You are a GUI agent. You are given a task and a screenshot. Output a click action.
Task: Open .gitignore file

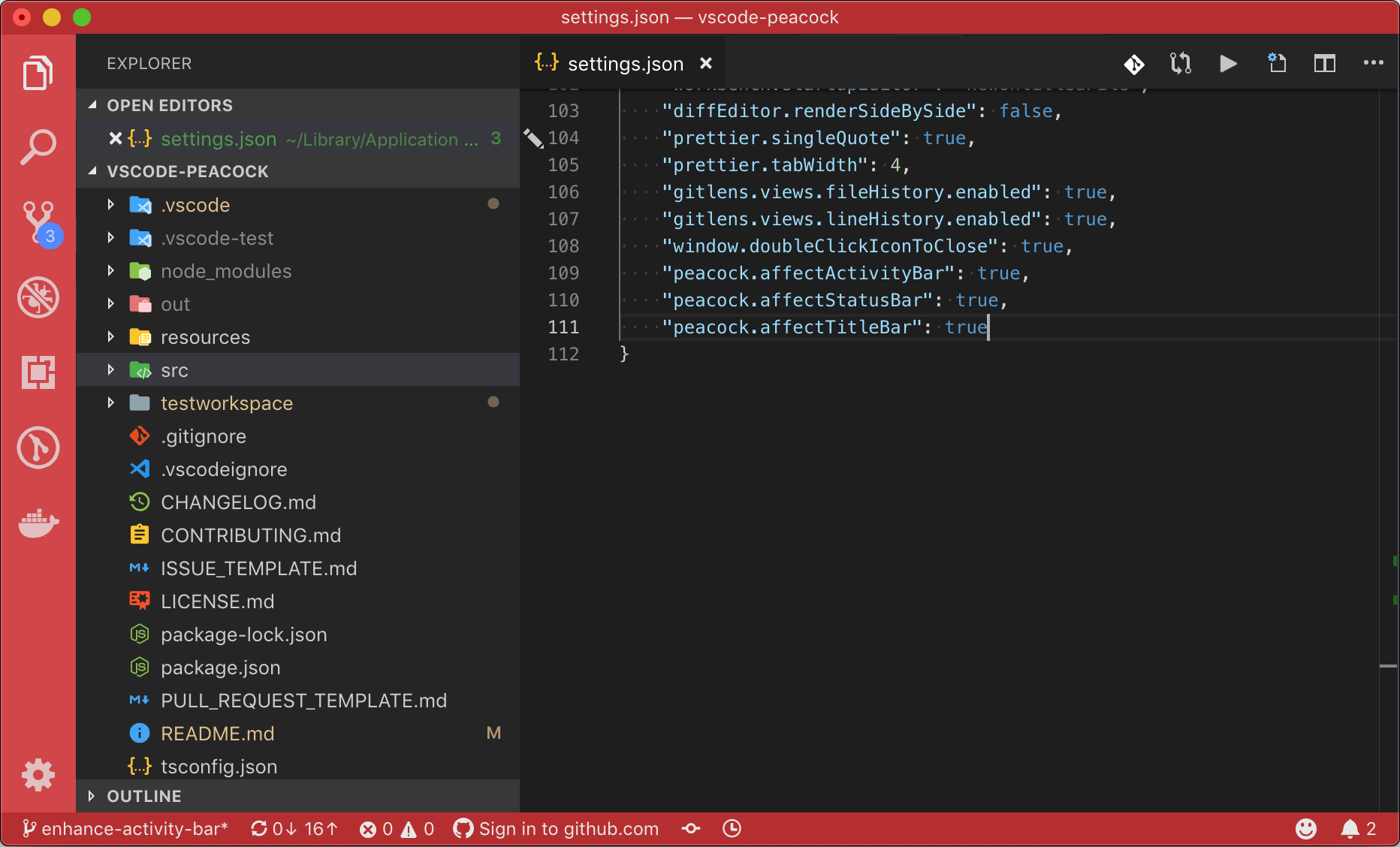(297, 436)
